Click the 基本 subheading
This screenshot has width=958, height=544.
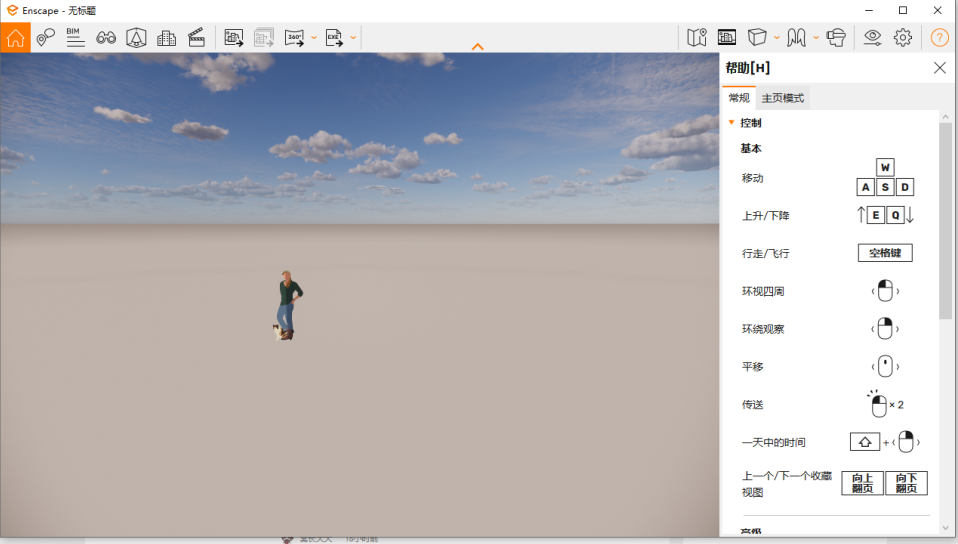[x=751, y=149]
